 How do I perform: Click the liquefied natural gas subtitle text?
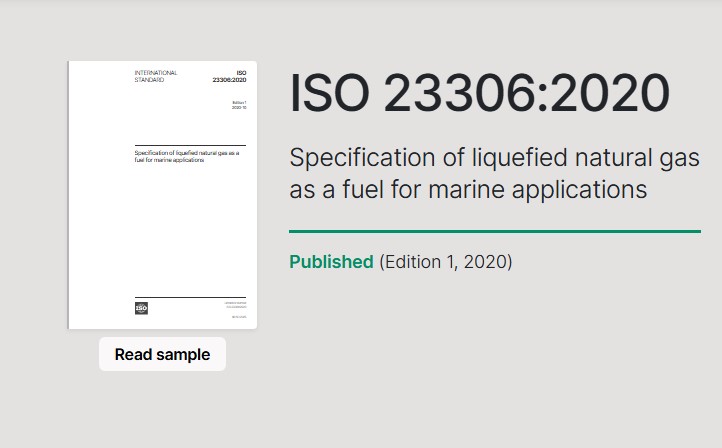(x=495, y=173)
